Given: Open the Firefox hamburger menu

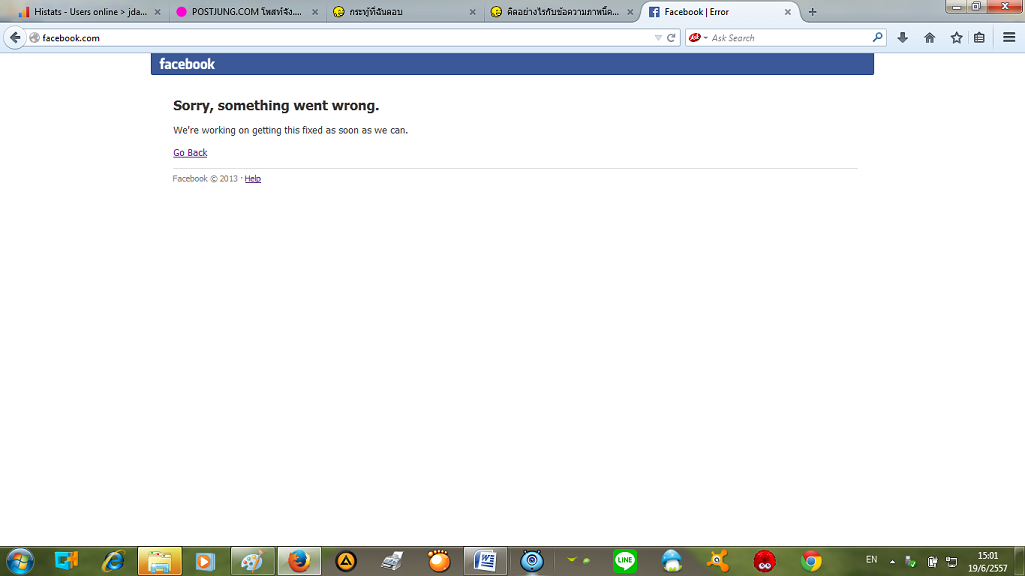Looking at the screenshot, I should (x=1009, y=38).
